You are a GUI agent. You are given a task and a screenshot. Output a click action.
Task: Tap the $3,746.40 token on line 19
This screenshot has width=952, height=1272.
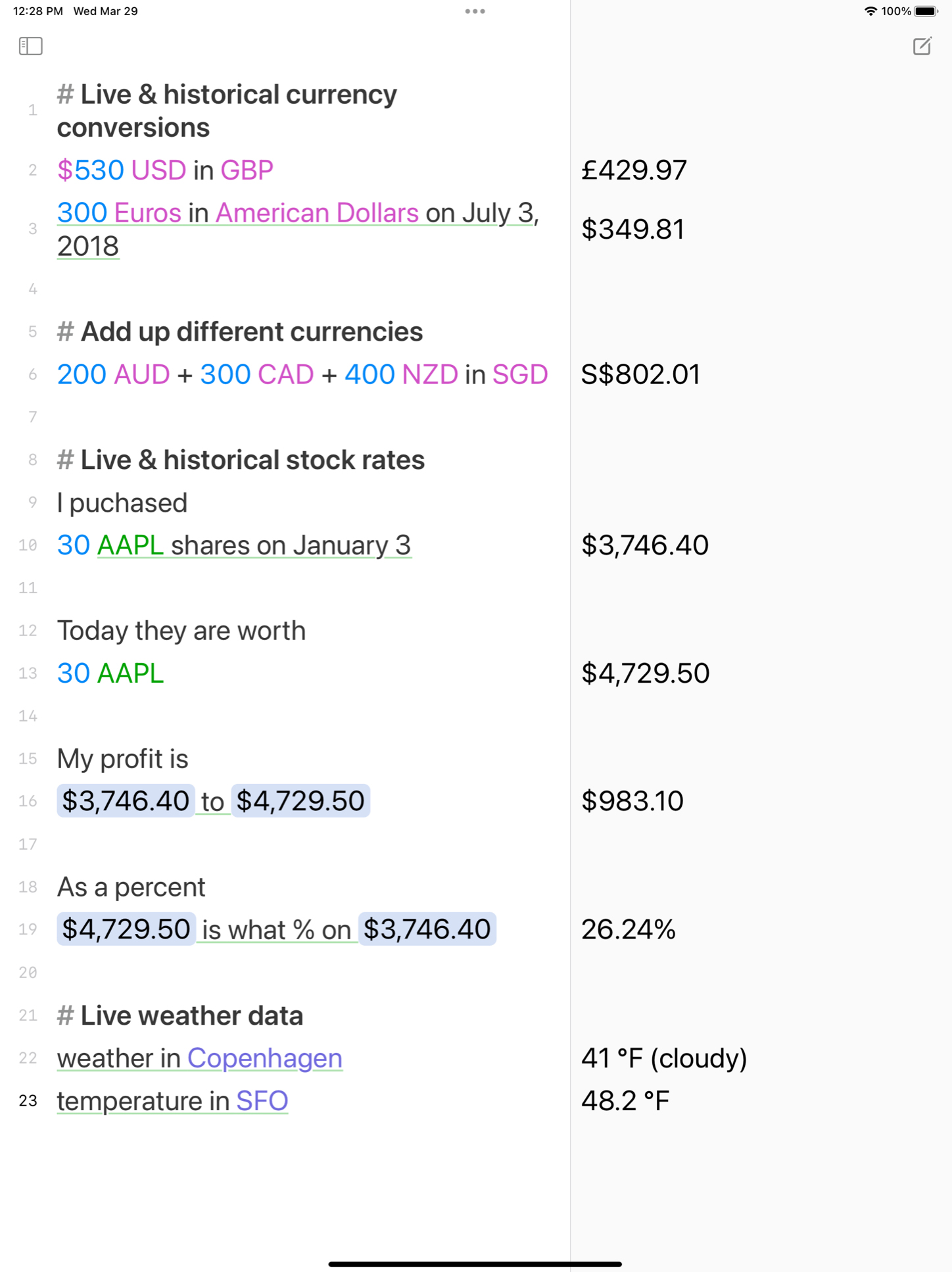[x=427, y=929]
